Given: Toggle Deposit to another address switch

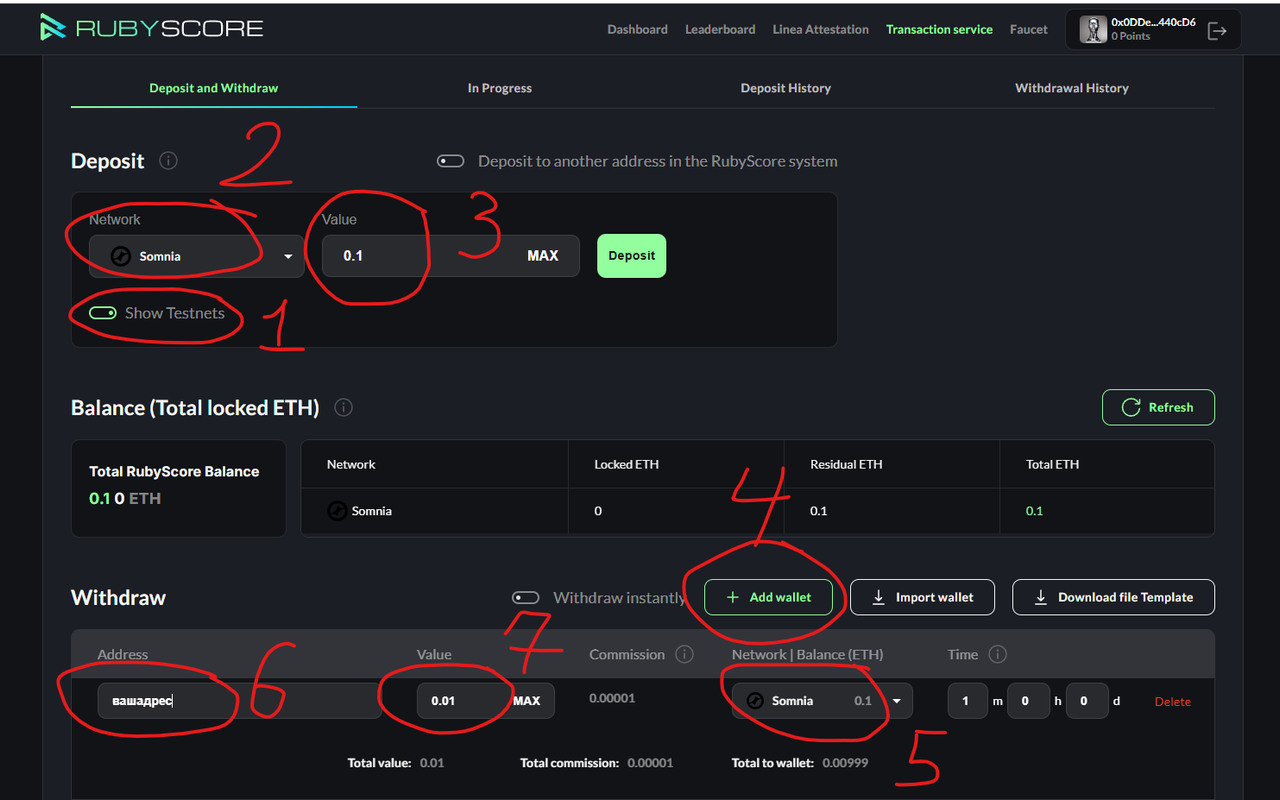Looking at the screenshot, I should tap(451, 161).
